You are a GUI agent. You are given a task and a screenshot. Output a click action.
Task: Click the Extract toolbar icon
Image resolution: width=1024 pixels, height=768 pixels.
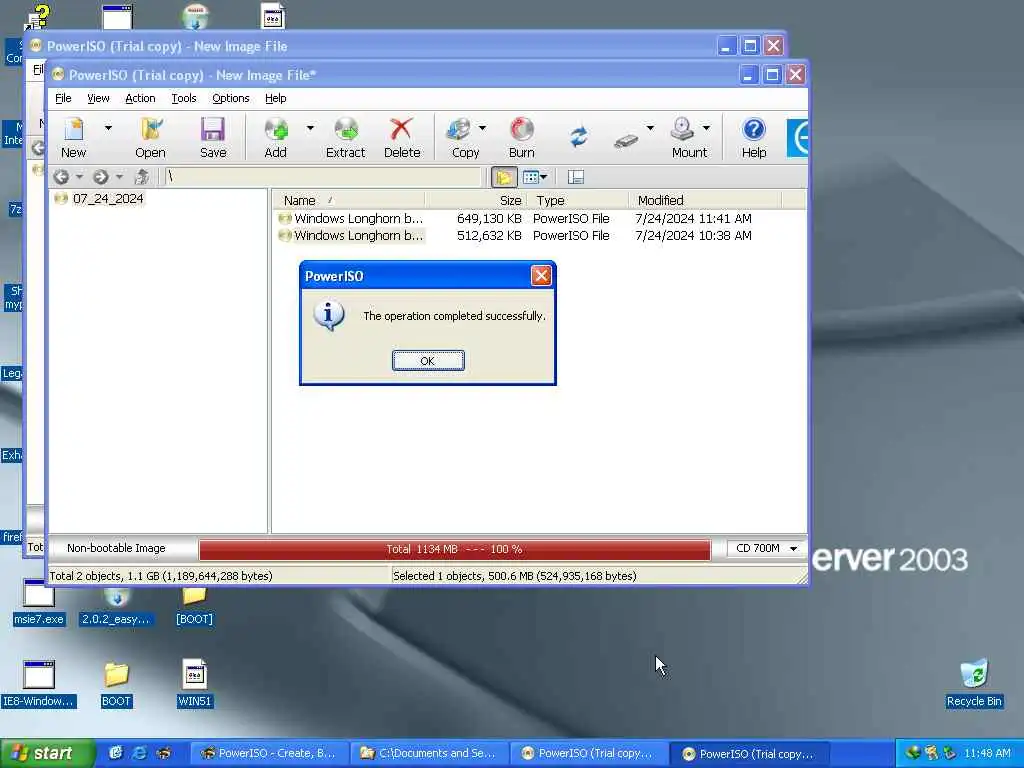click(345, 130)
